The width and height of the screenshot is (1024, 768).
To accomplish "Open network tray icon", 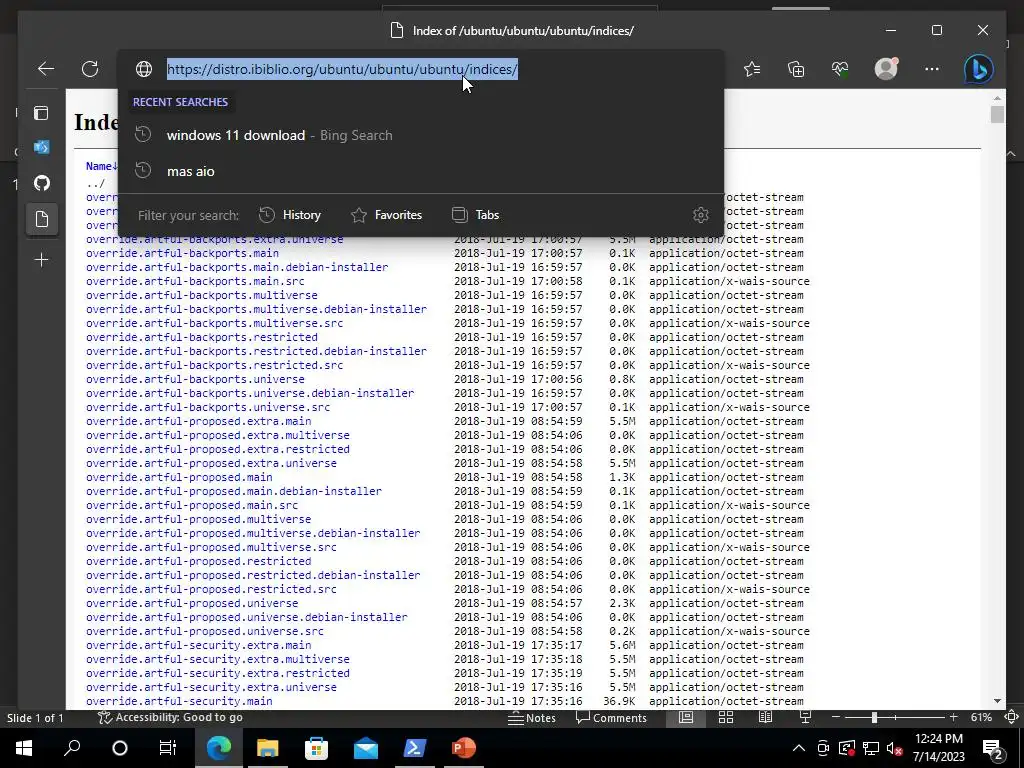I will [871, 748].
